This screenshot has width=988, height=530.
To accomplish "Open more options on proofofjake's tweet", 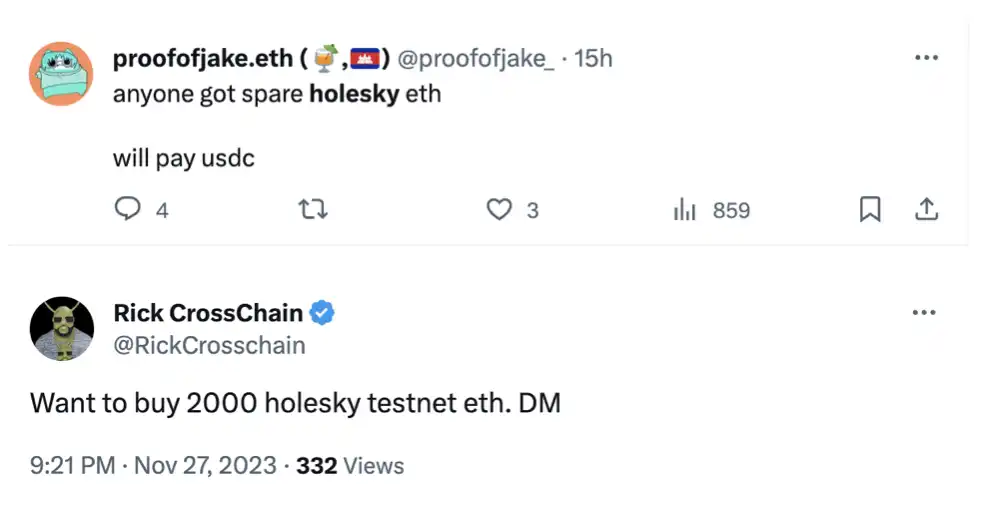I will point(927,57).
